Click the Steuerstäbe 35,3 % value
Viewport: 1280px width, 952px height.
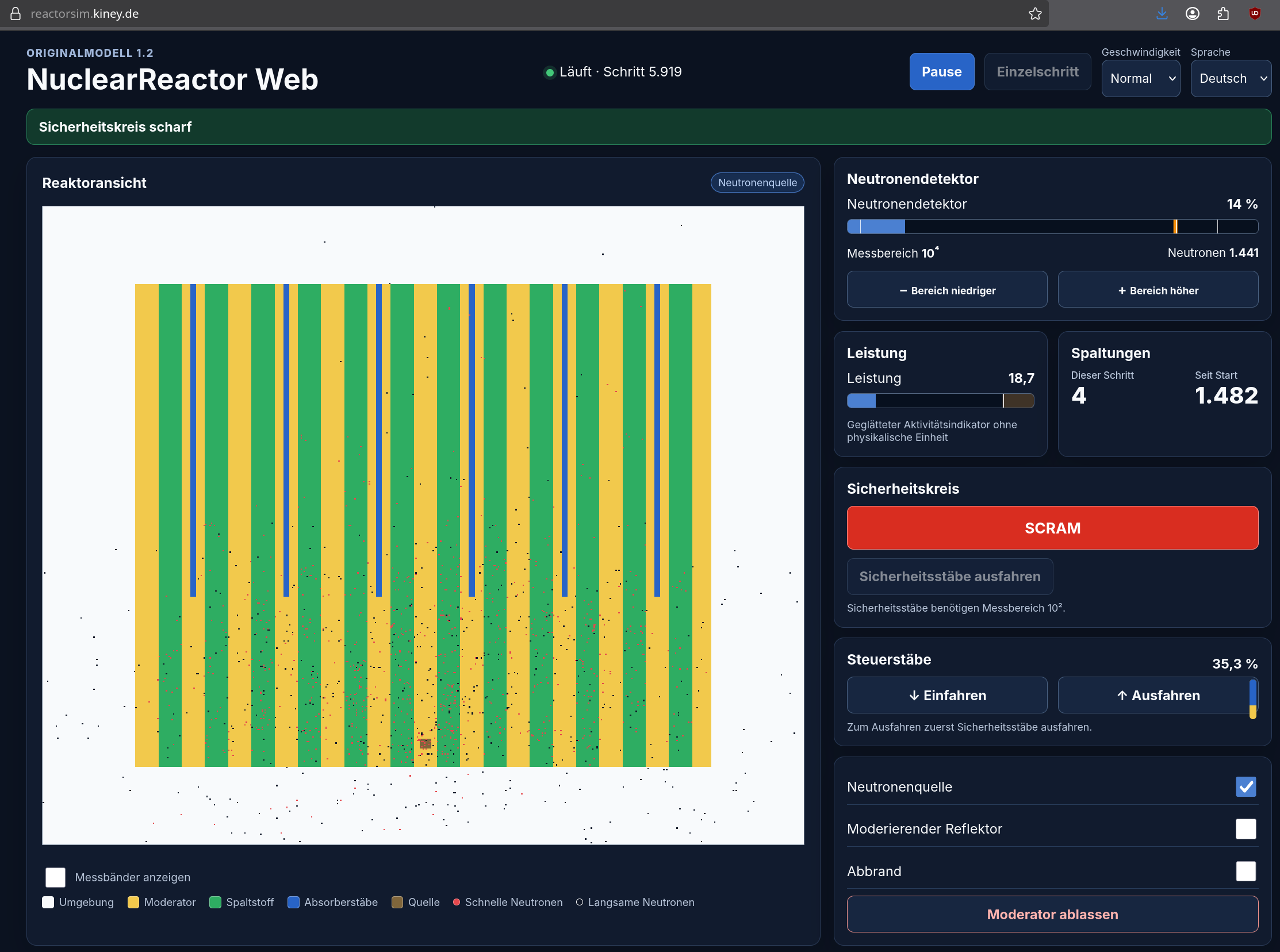1235,664
